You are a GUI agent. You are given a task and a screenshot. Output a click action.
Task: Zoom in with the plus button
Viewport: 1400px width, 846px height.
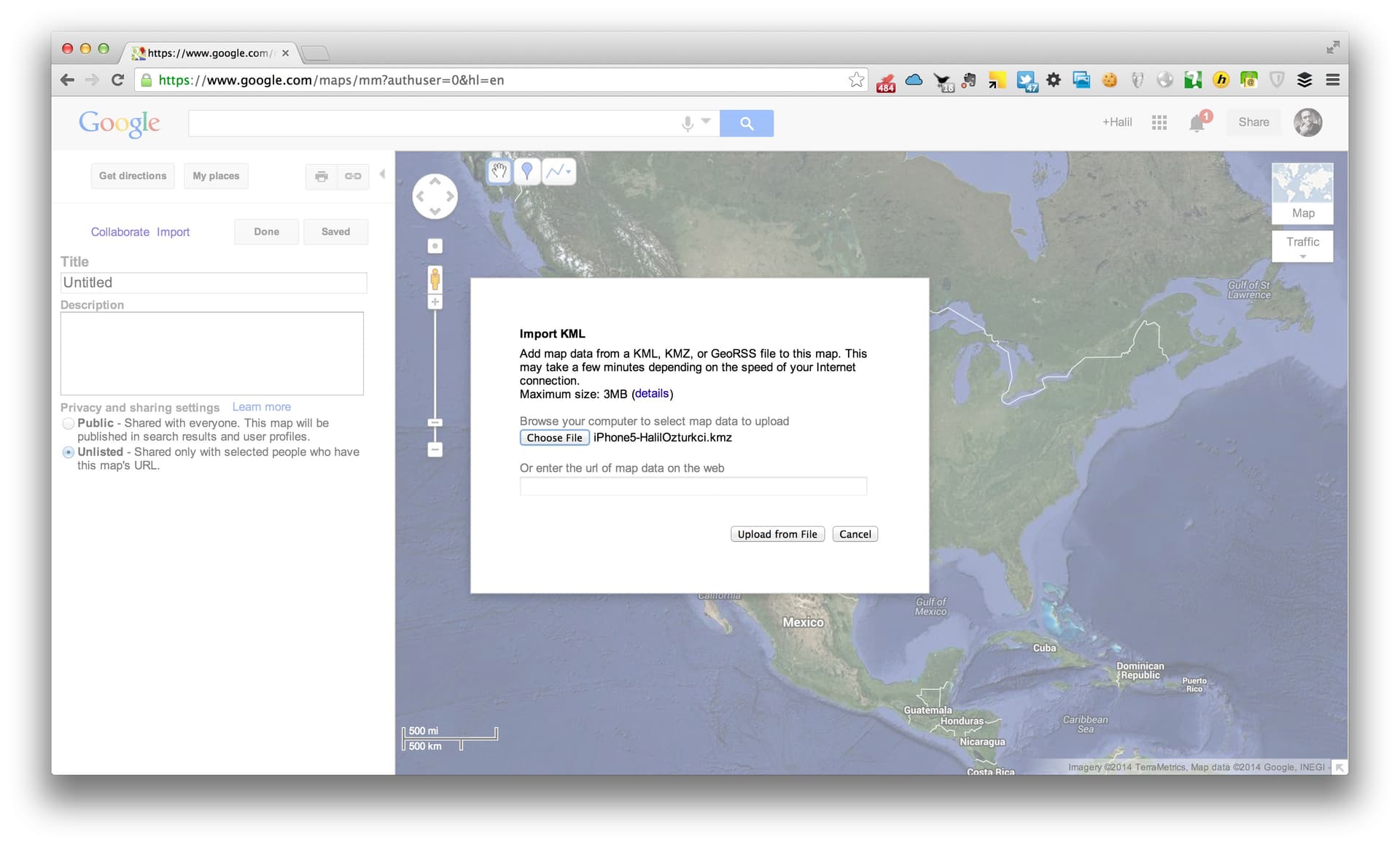(x=435, y=302)
